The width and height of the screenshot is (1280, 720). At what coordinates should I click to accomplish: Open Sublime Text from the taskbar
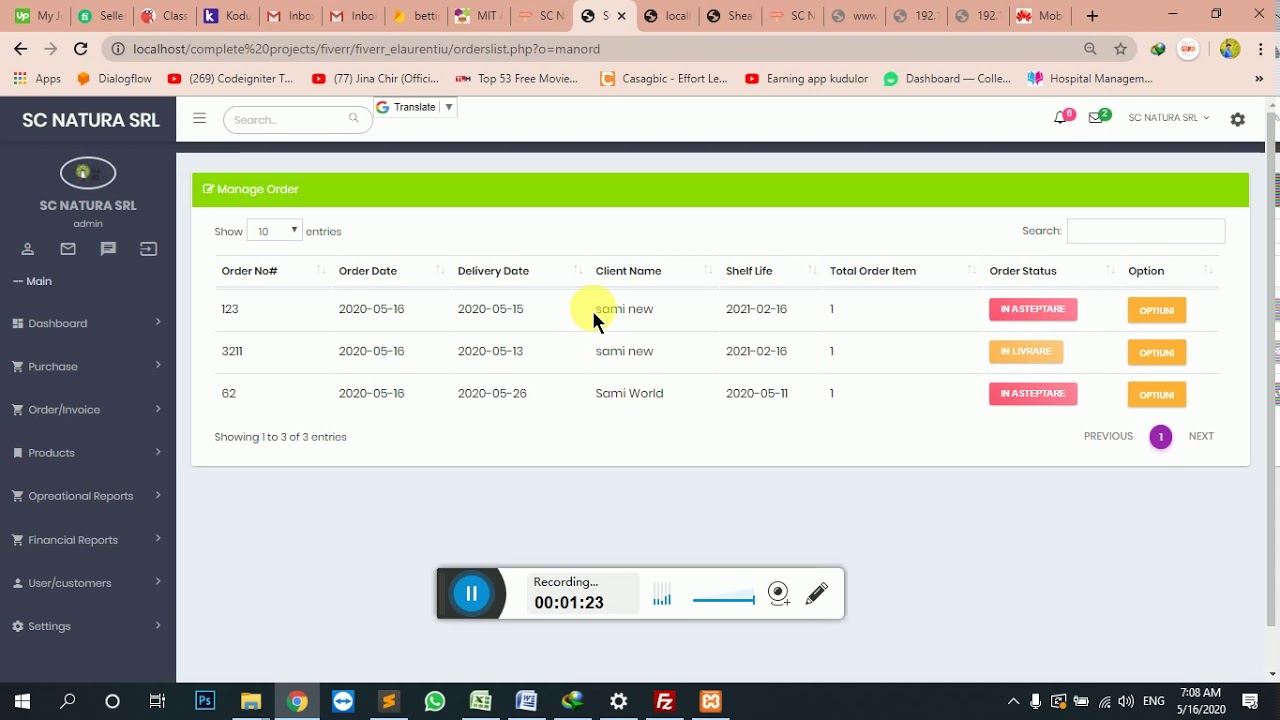pos(388,701)
